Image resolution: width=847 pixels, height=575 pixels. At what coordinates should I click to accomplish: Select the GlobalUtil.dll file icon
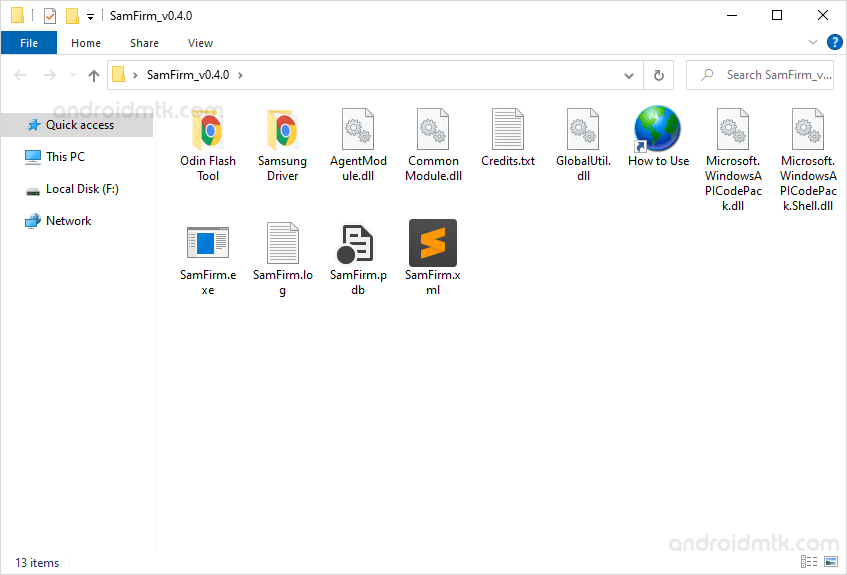point(583,129)
